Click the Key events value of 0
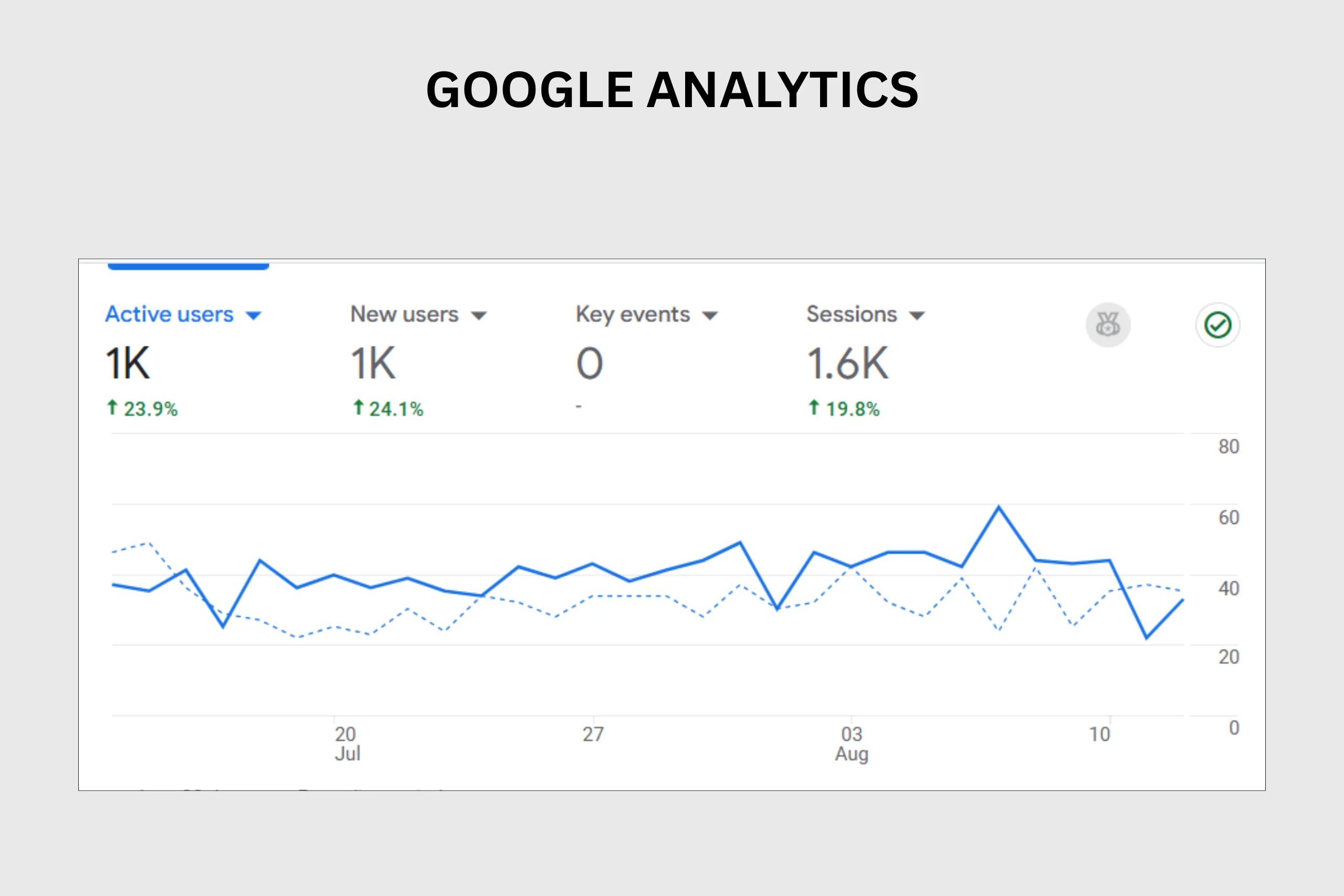The width and height of the screenshot is (1344, 896). pos(590,363)
